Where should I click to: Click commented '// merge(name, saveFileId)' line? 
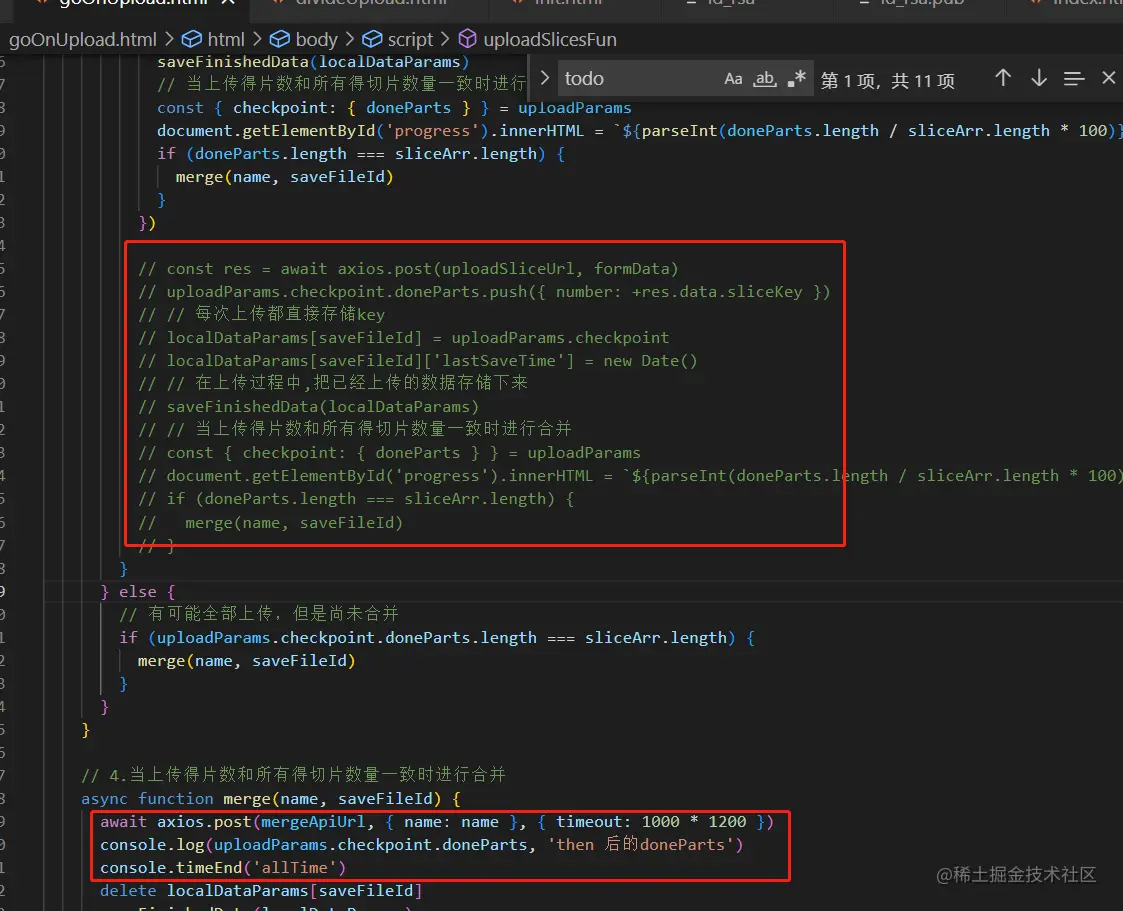pyautogui.click(x=271, y=523)
